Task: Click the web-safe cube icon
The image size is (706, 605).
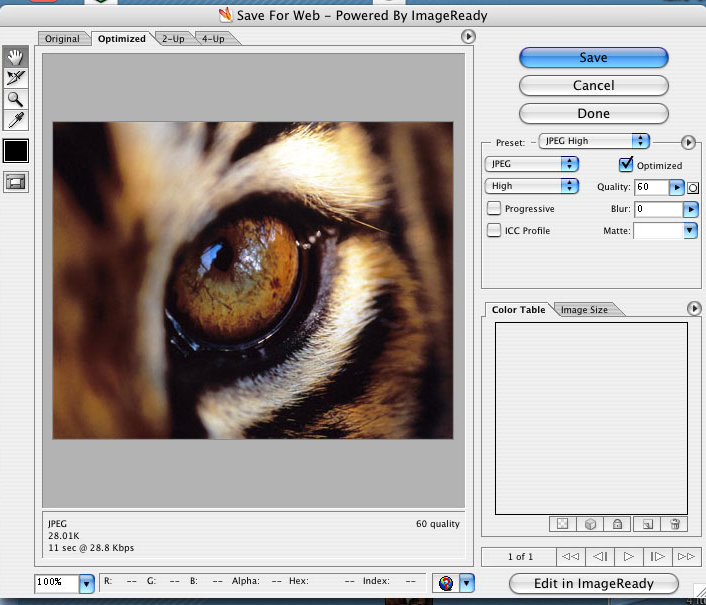Action: click(591, 523)
